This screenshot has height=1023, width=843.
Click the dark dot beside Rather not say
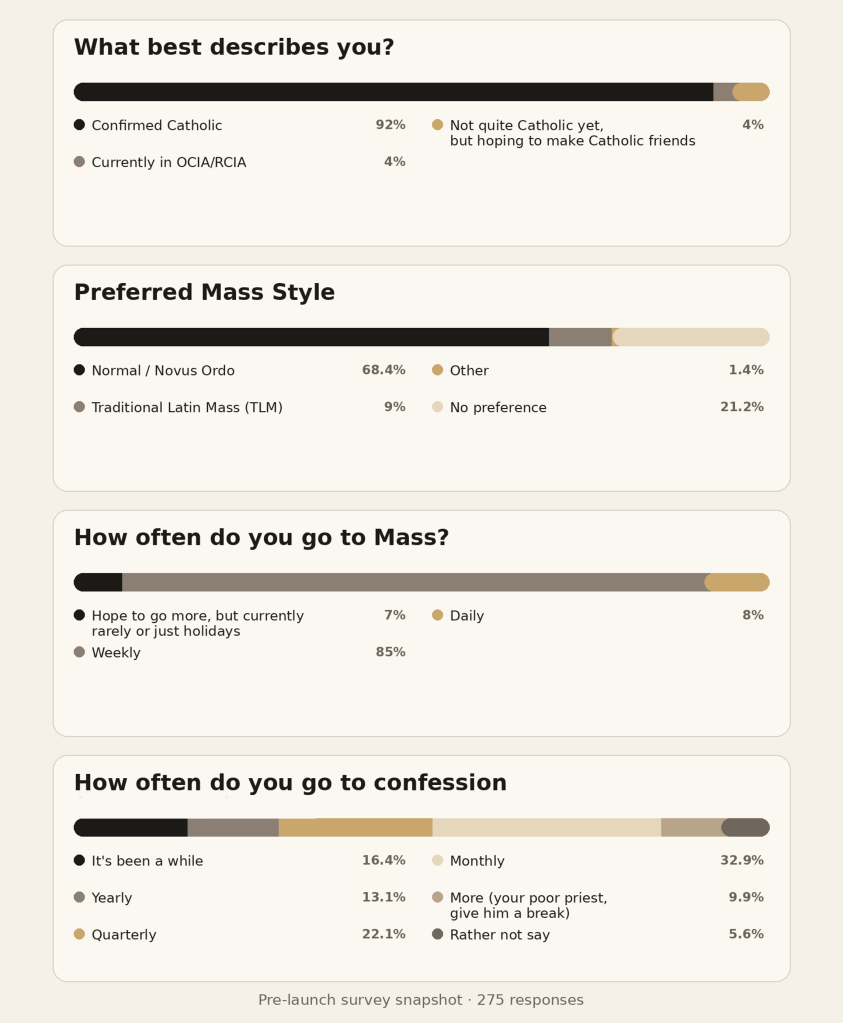[x=437, y=934]
